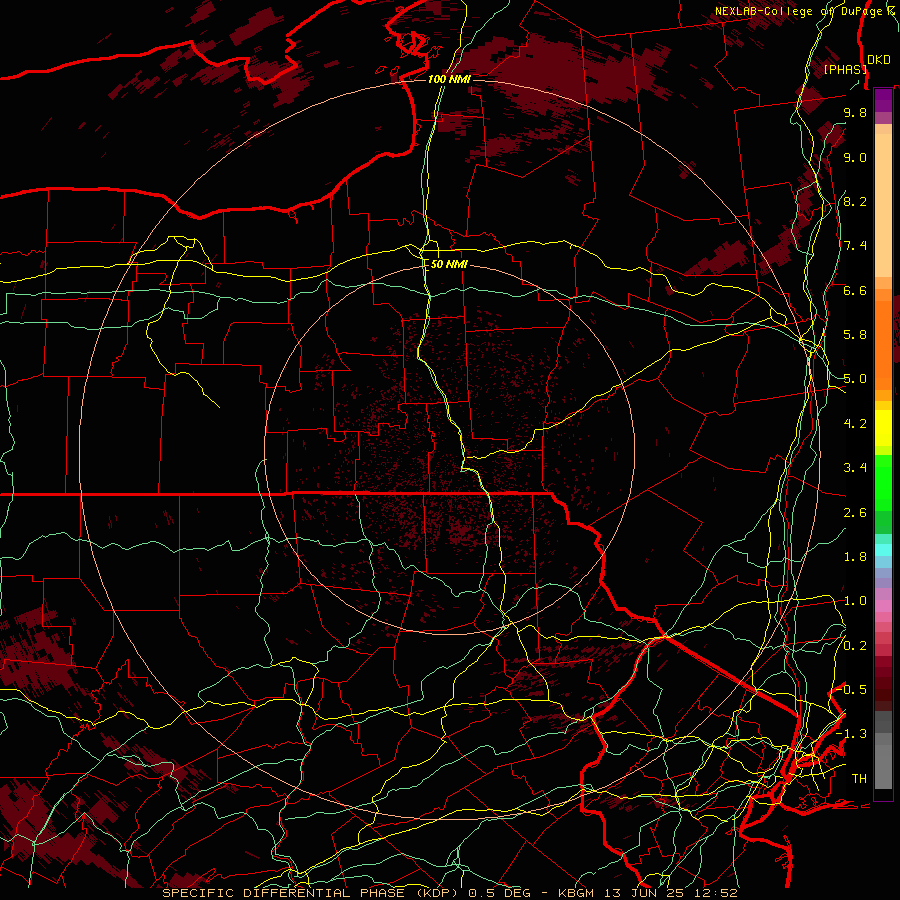Screen dimensions: 900x900
Task: Pick the yellow band of the color scale
Action: pyautogui.click(x=883, y=428)
